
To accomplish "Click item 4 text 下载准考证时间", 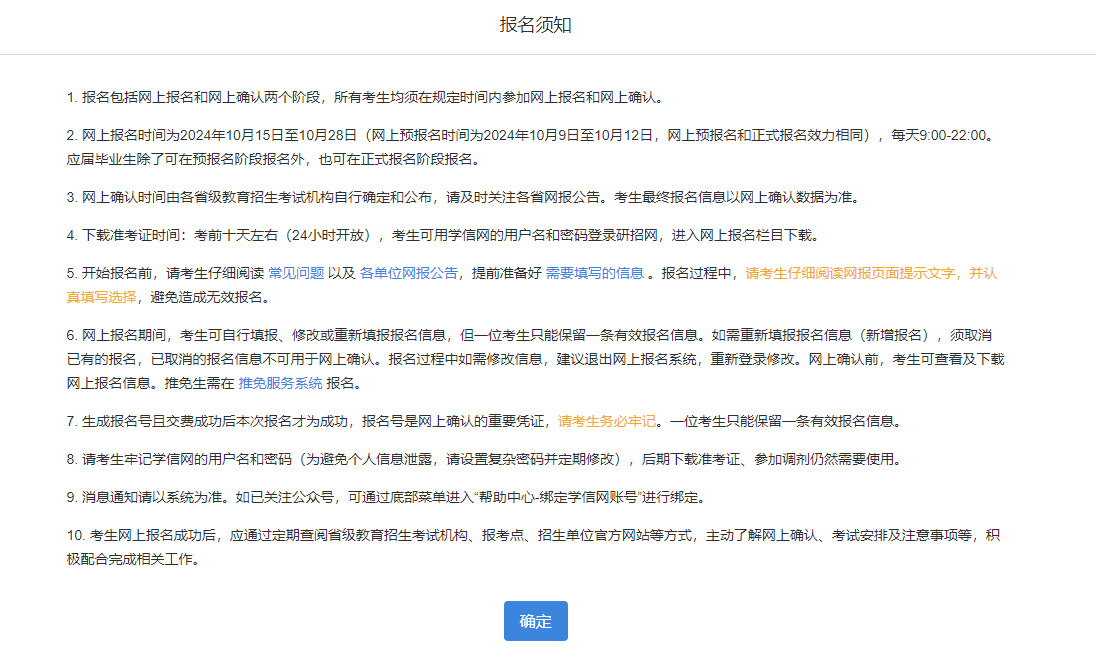I will pyautogui.click(x=131, y=235).
